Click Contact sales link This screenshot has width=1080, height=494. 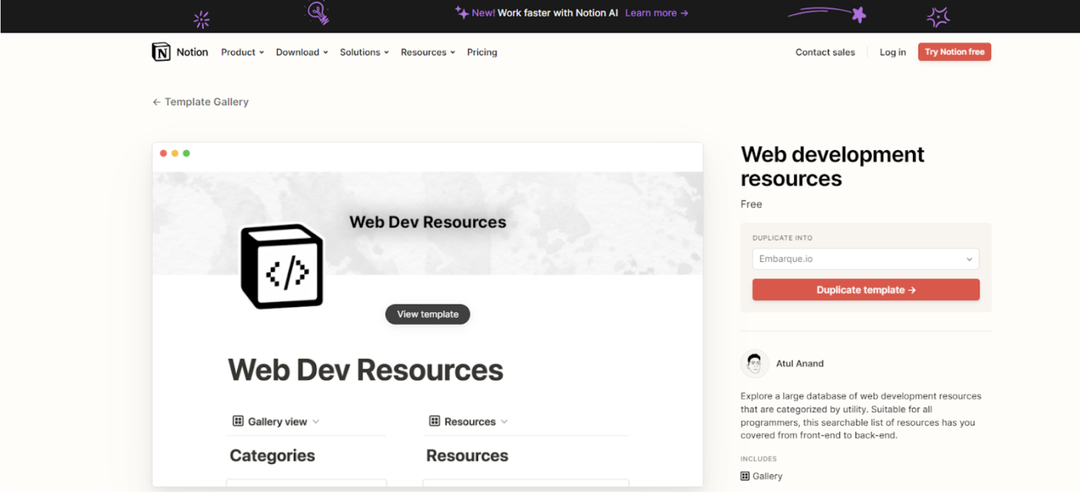point(825,52)
